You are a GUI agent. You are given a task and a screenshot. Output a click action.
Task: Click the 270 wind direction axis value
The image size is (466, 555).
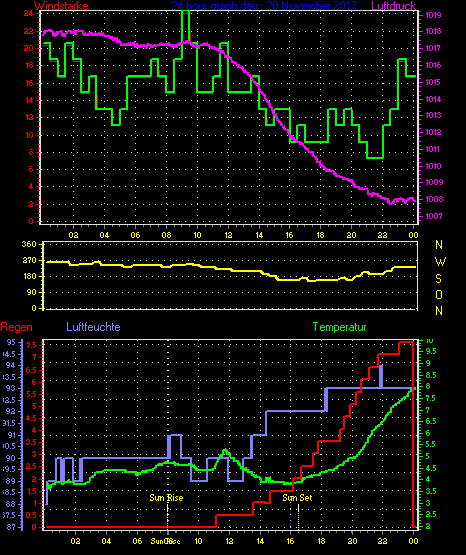tap(29, 261)
